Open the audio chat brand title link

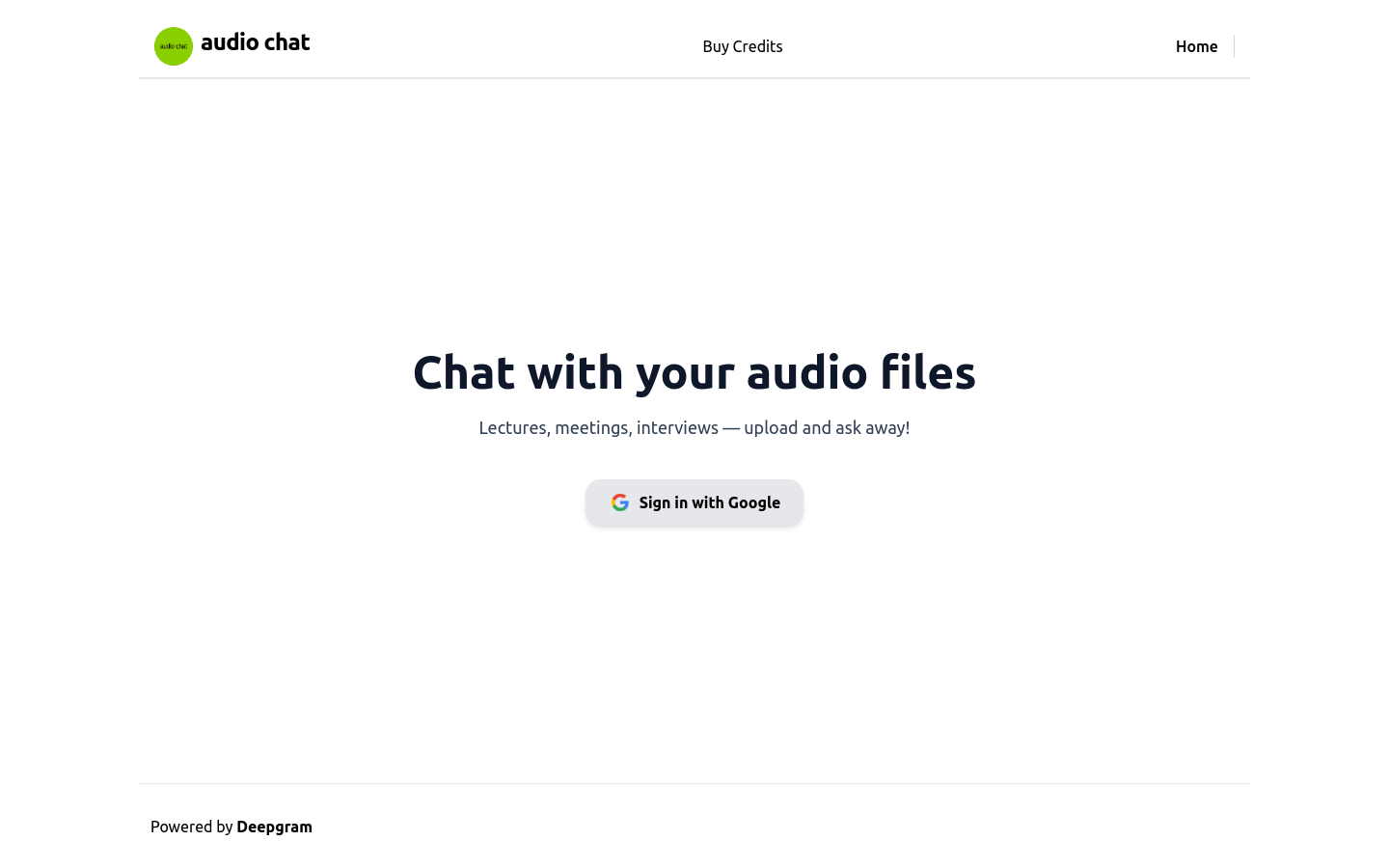click(255, 42)
